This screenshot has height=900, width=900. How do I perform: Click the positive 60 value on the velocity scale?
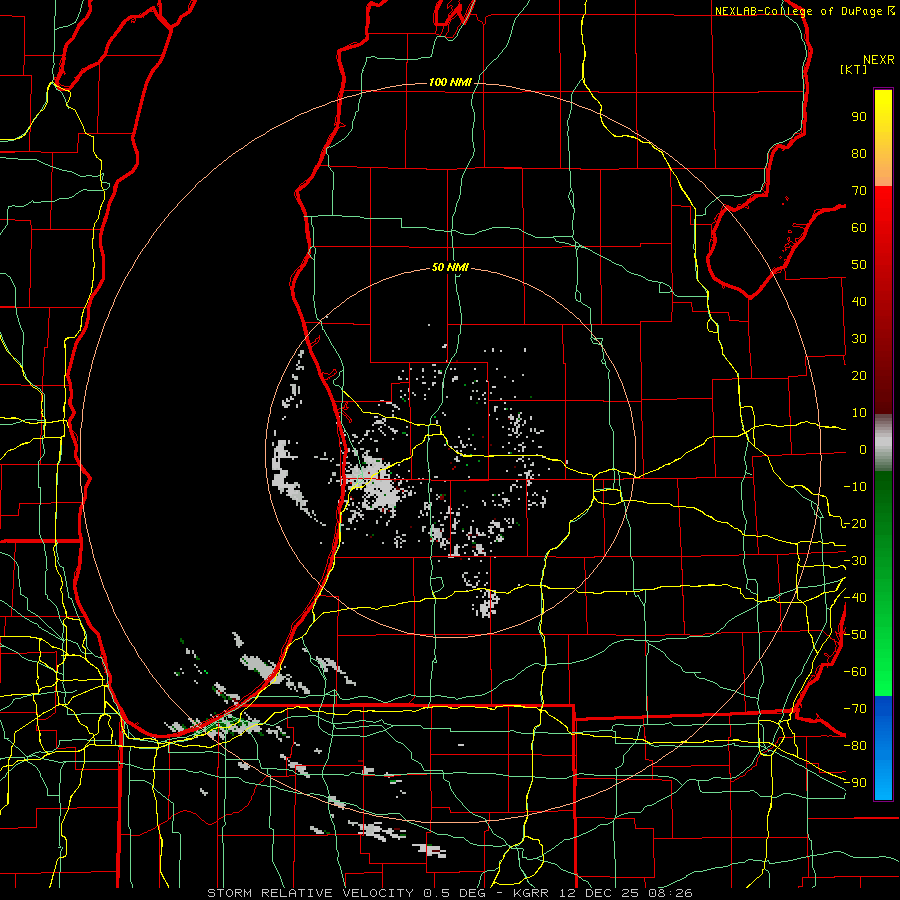[x=859, y=227]
